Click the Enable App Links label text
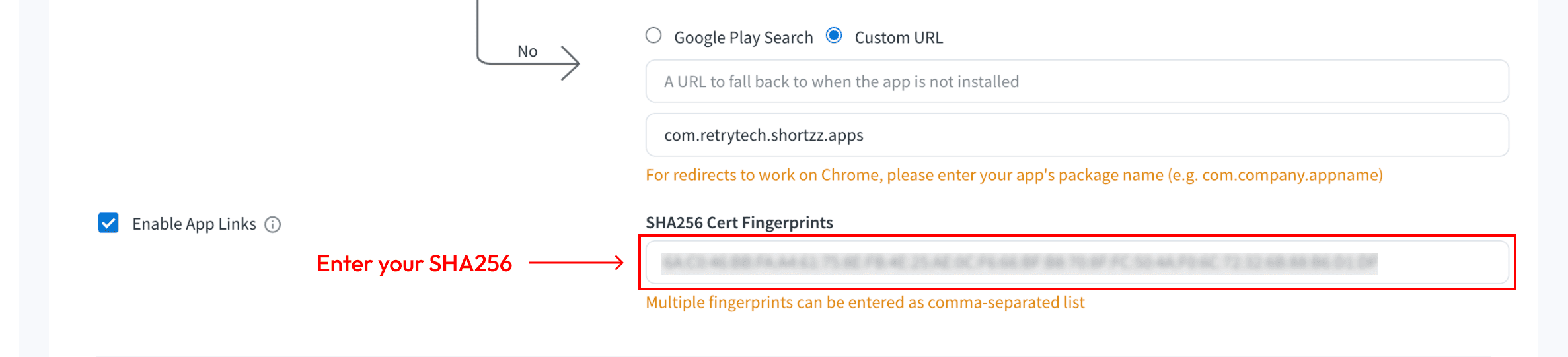 coord(194,224)
